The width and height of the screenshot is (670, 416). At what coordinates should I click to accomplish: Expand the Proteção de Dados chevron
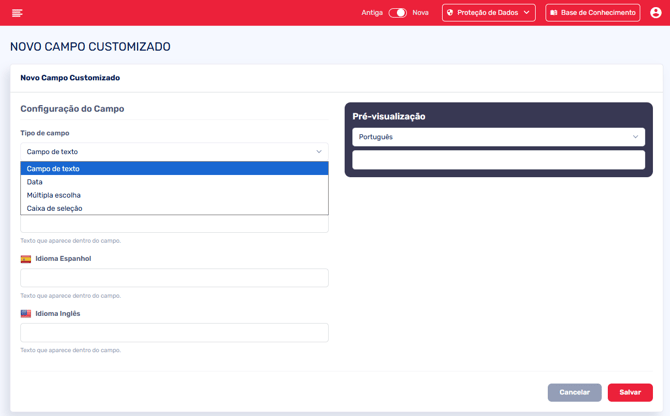(527, 13)
